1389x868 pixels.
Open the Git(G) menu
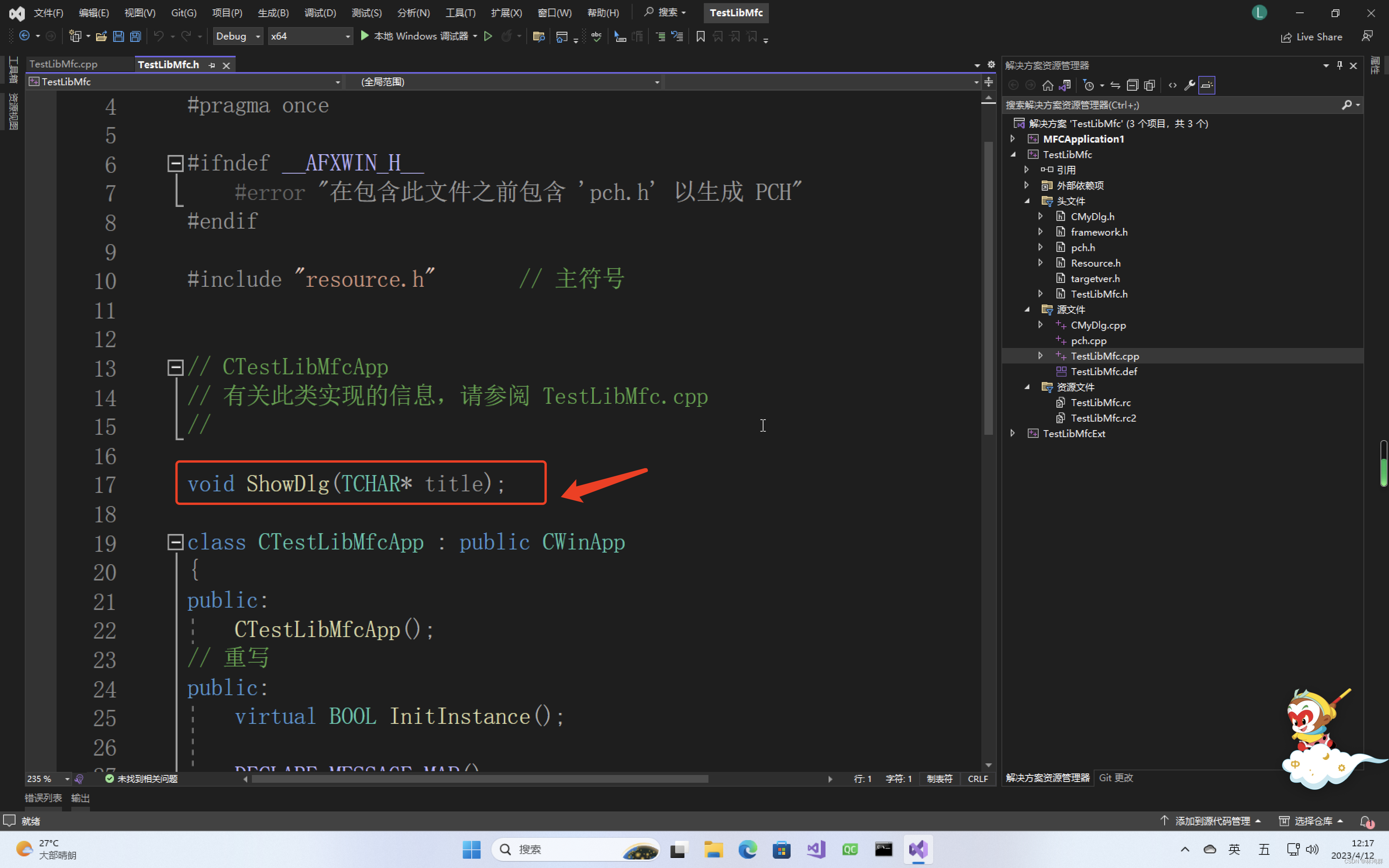click(x=184, y=13)
